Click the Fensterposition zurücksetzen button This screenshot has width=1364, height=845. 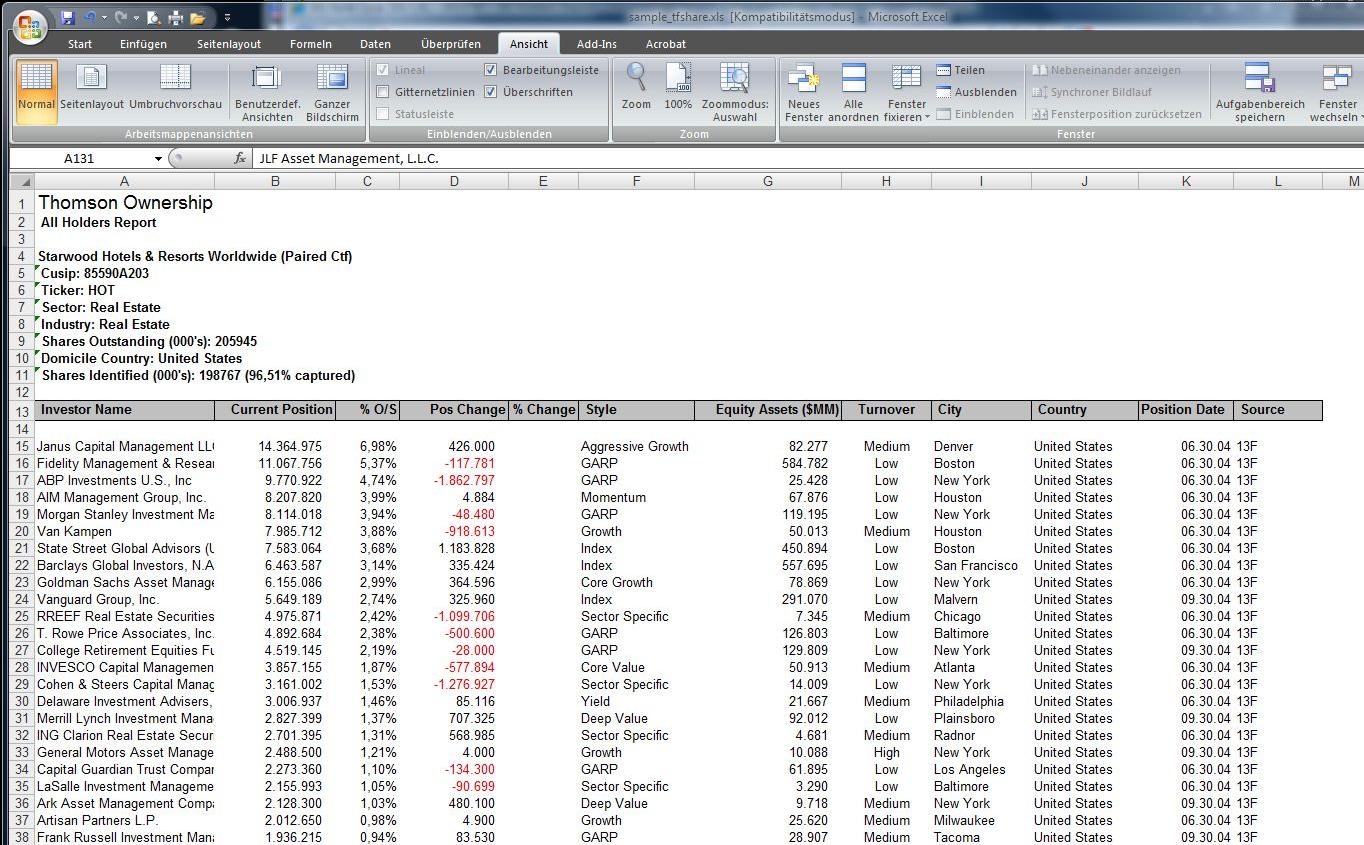1117,114
